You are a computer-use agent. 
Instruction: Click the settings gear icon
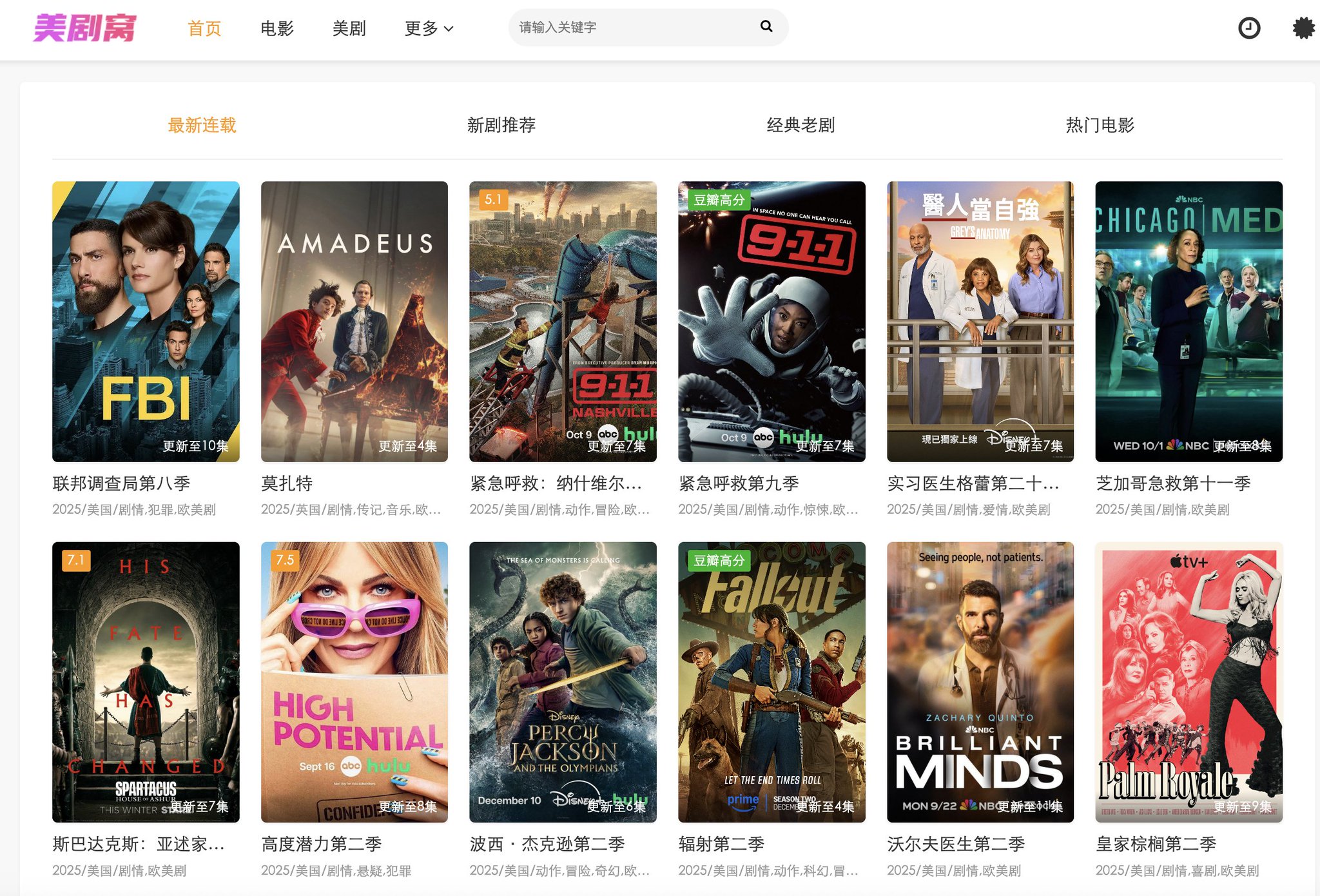tap(1303, 28)
